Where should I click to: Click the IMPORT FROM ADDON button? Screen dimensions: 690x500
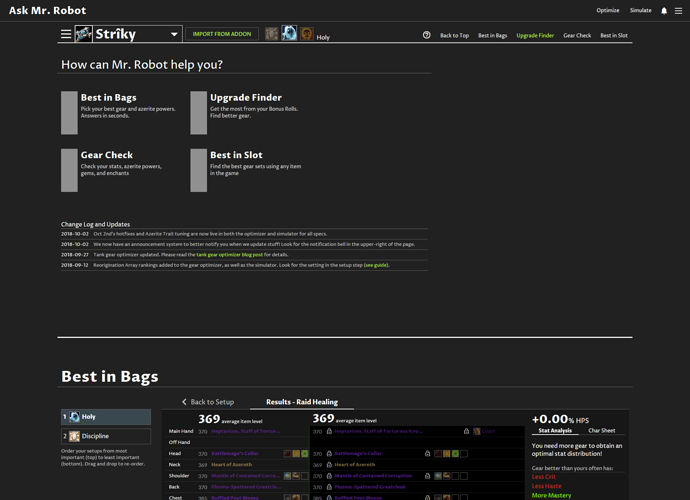point(222,34)
